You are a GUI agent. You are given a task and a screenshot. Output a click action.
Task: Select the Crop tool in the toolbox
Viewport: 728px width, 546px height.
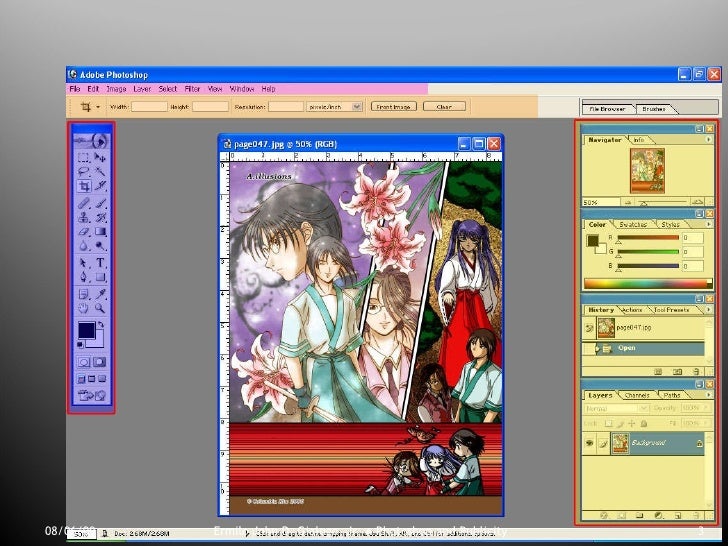[x=84, y=186]
